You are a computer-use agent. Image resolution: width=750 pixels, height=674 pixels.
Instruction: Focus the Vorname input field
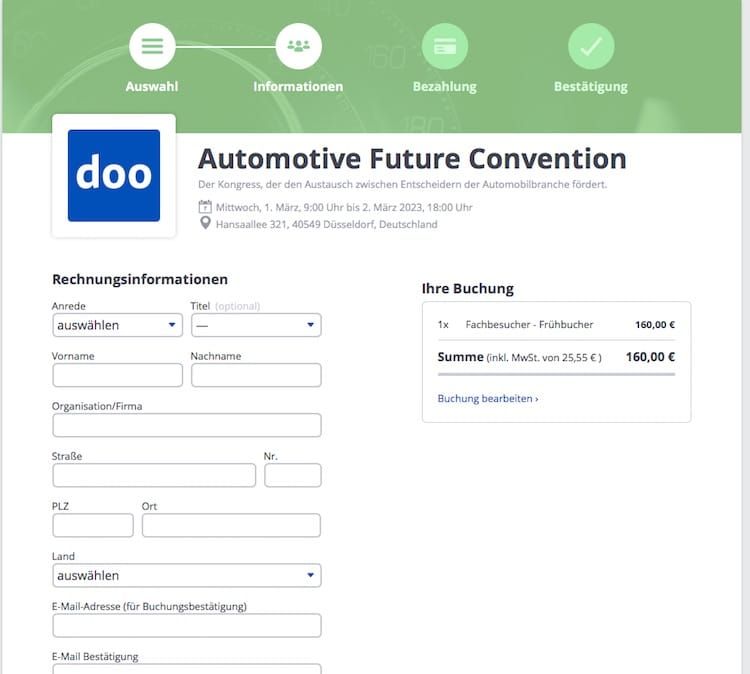click(117, 375)
